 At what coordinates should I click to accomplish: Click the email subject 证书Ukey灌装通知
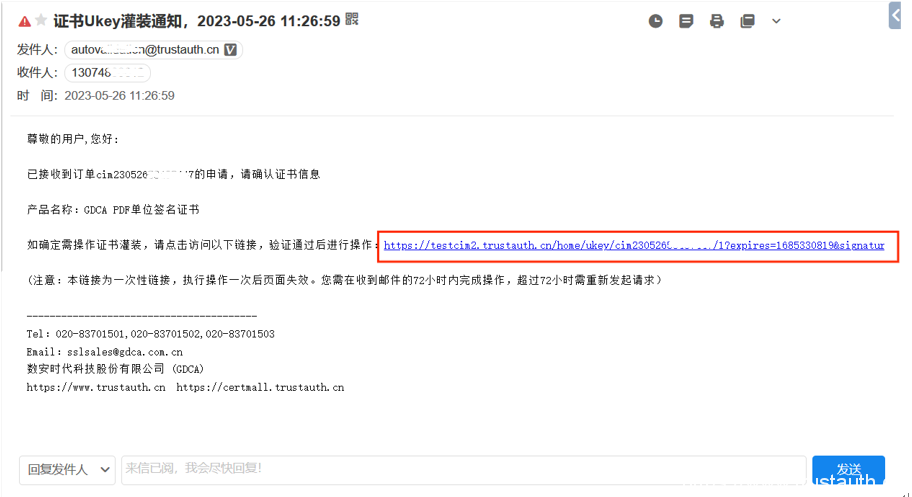[118, 22]
